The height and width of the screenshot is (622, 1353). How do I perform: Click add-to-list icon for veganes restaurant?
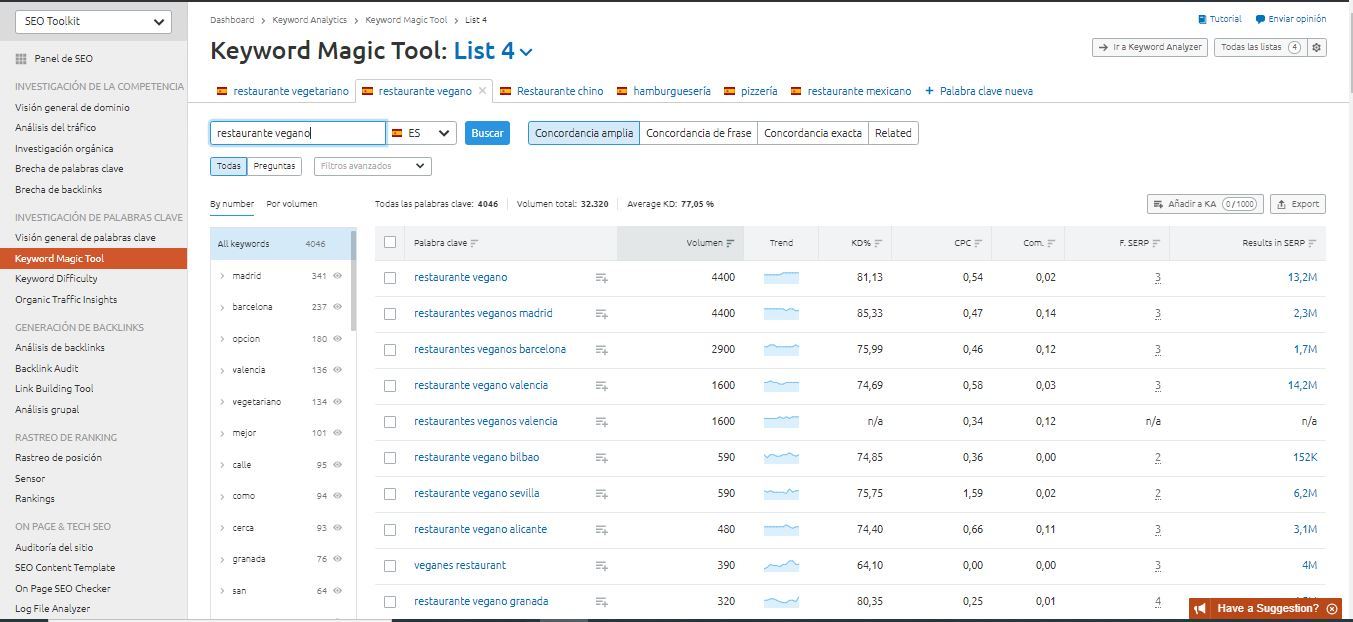(601, 566)
